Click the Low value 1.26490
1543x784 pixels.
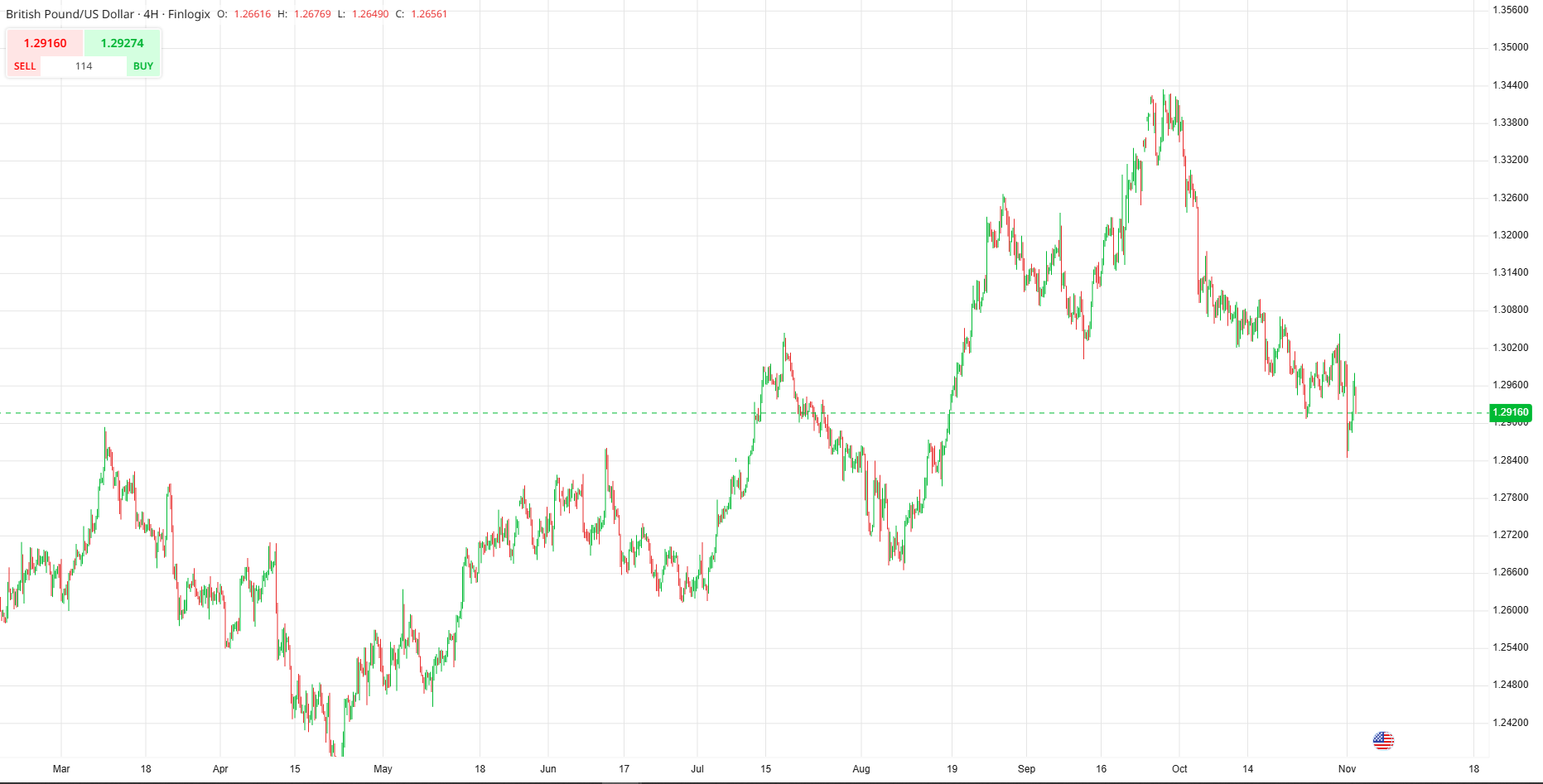(370, 14)
